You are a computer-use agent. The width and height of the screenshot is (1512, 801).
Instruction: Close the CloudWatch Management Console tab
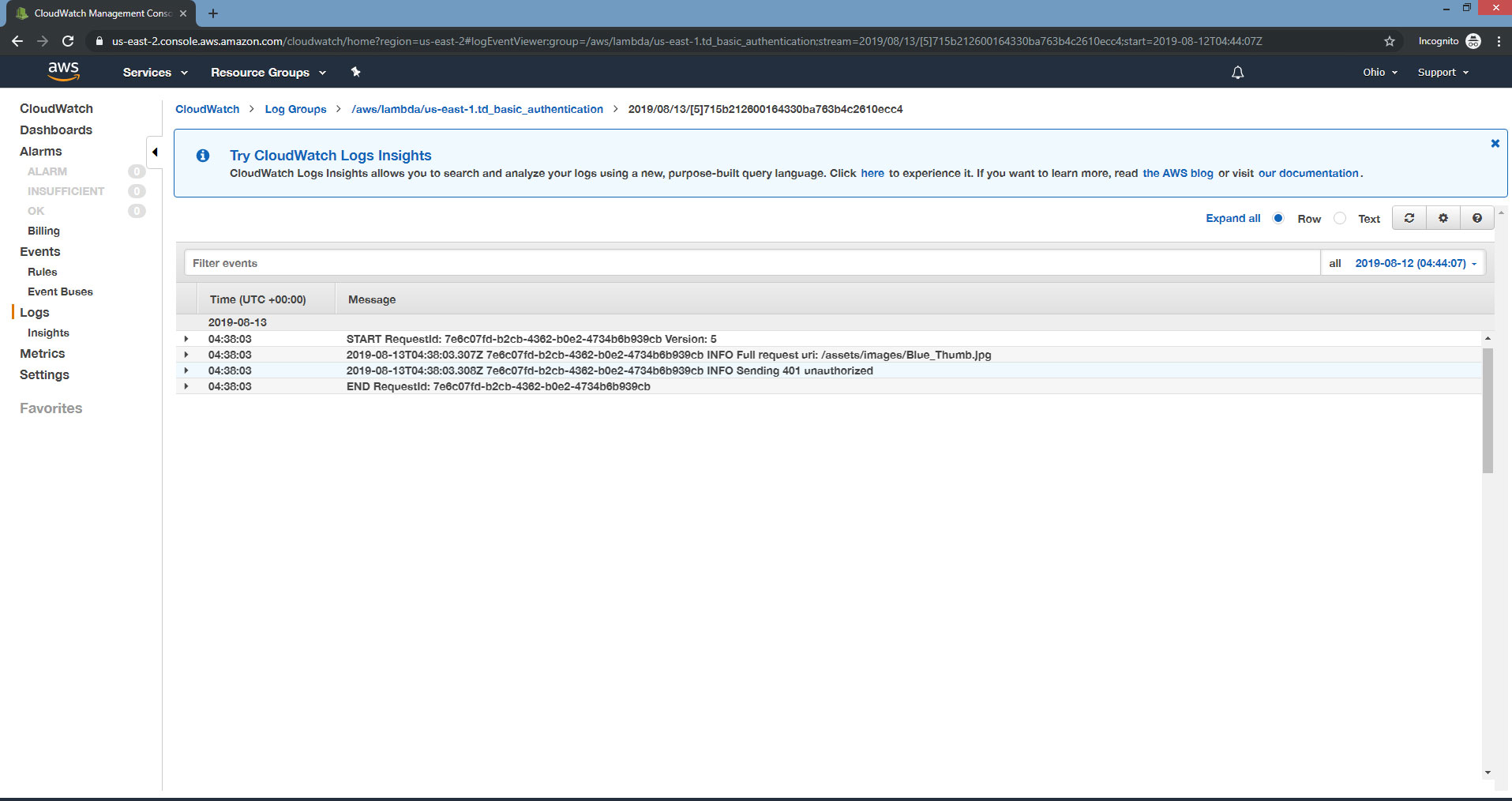tap(183, 13)
